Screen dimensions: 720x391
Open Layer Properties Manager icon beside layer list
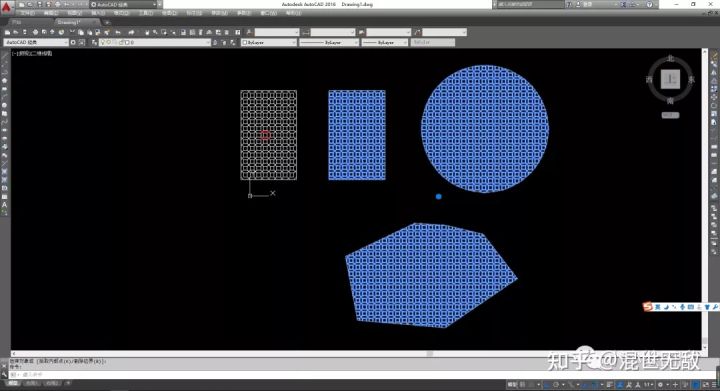95,42
